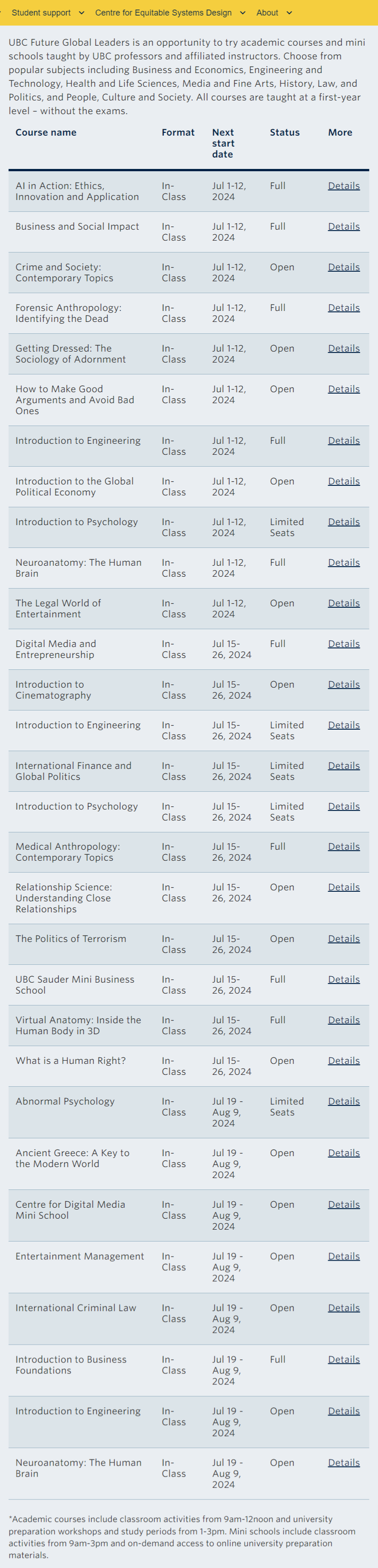View Details for UBC Sauder Mini Business School
The height and width of the screenshot is (1568, 378).
click(344, 980)
